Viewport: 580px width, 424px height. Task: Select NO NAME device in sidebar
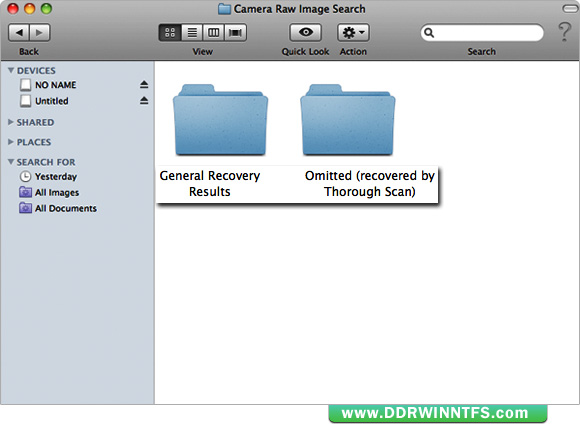click(78, 85)
